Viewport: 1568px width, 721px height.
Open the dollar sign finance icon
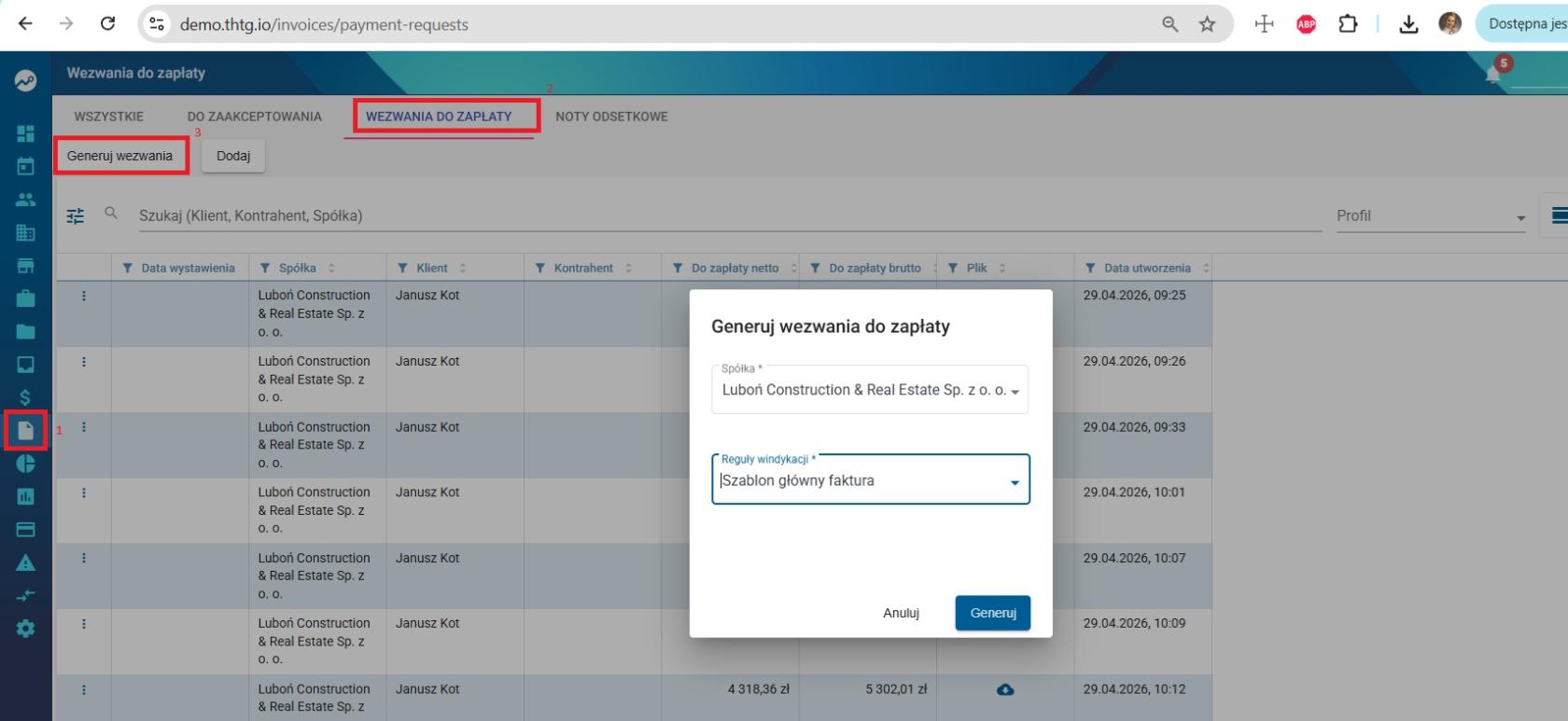click(25, 397)
